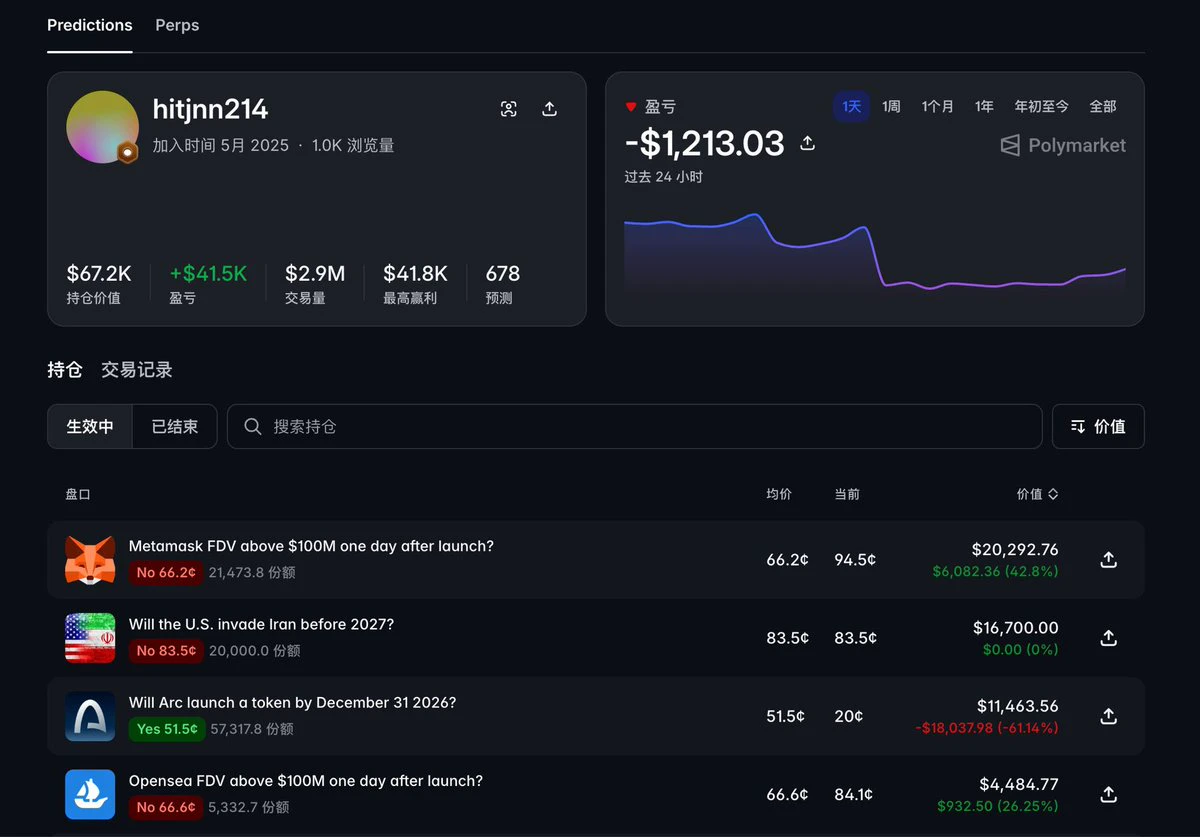The width and height of the screenshot is (1200, 837).
Task: Select the 生效中 active filter
Action: 90,426
